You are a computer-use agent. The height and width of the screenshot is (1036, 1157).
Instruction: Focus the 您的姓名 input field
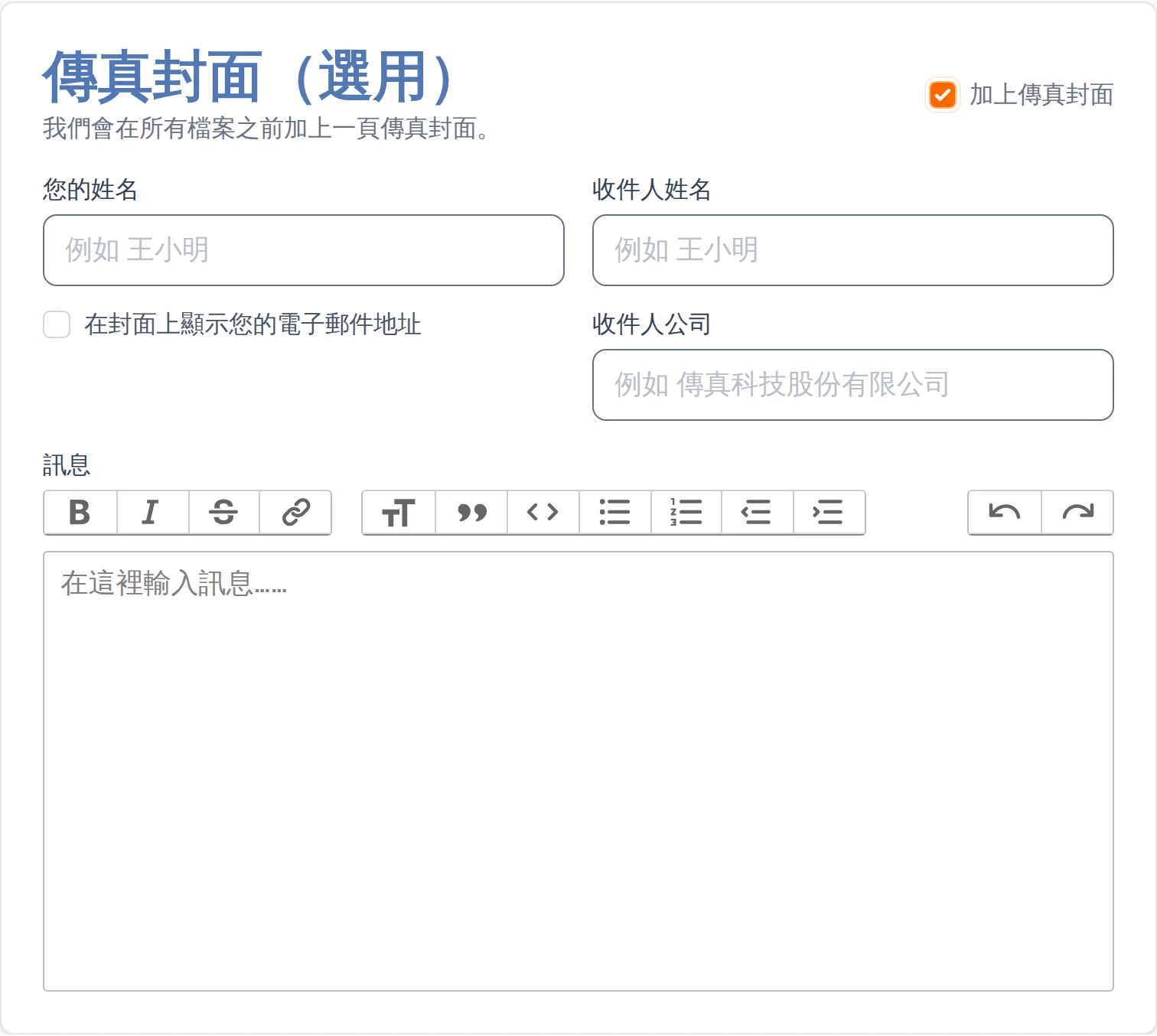[x=304, y=250]
